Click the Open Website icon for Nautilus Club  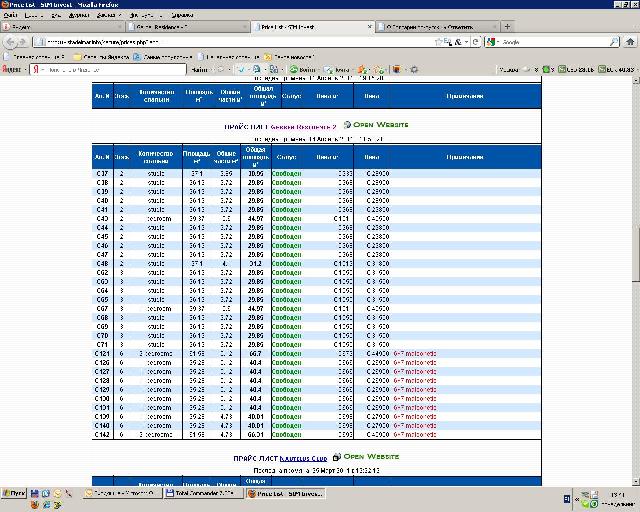tap(337, 457)
